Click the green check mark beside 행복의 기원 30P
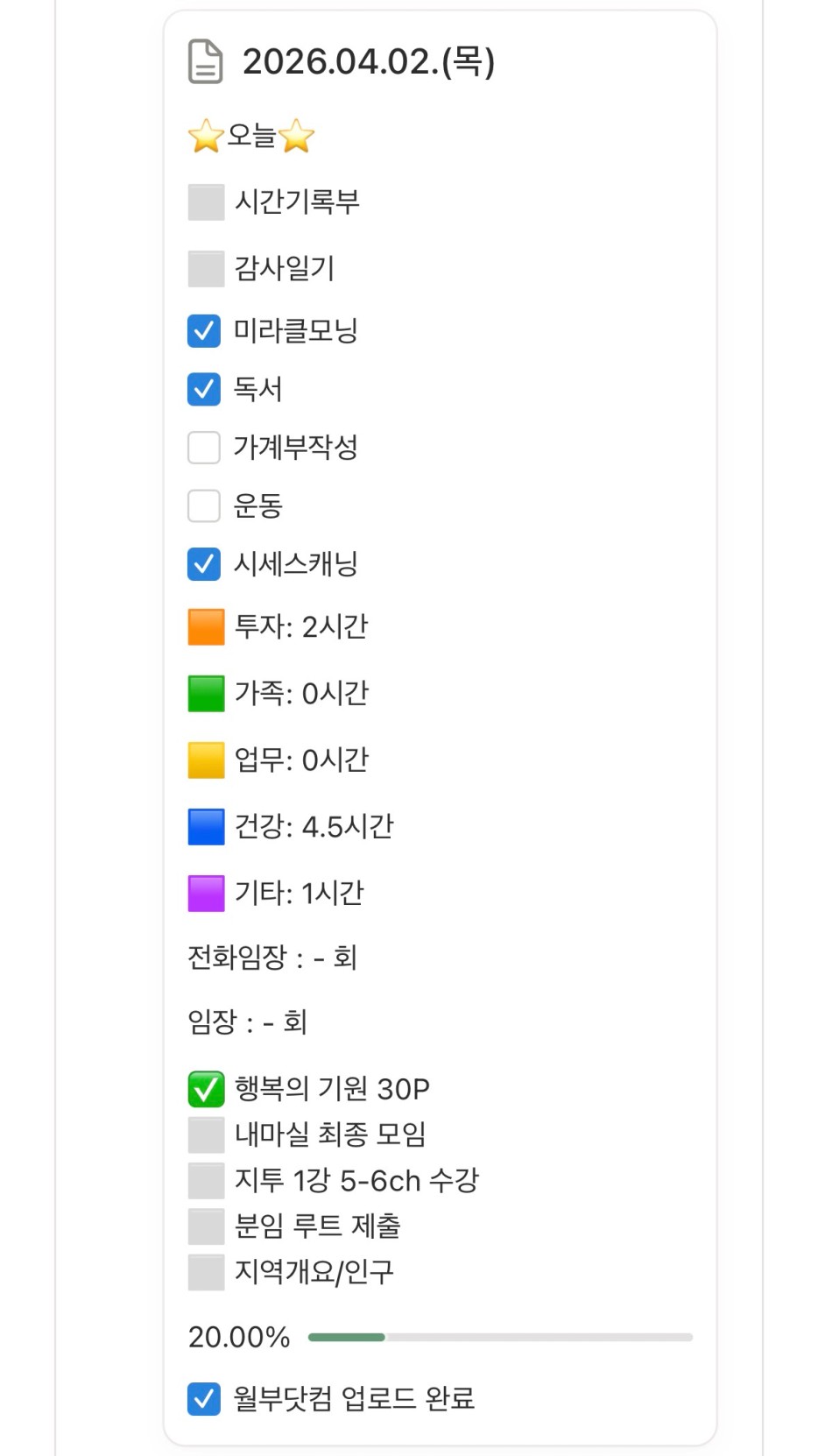 (x=206, y=1089)
